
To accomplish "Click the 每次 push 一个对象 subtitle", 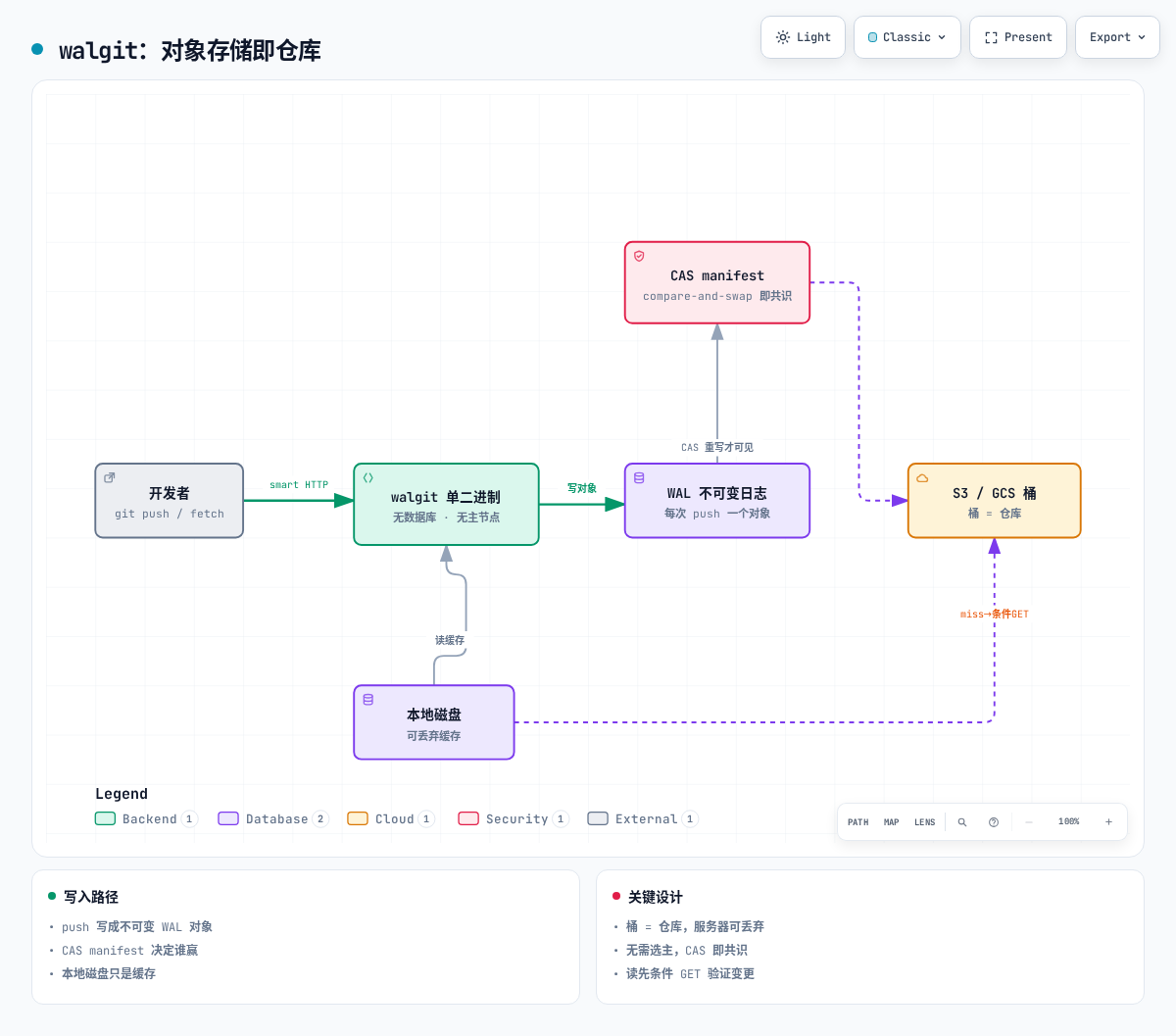I will coord(717,514).
